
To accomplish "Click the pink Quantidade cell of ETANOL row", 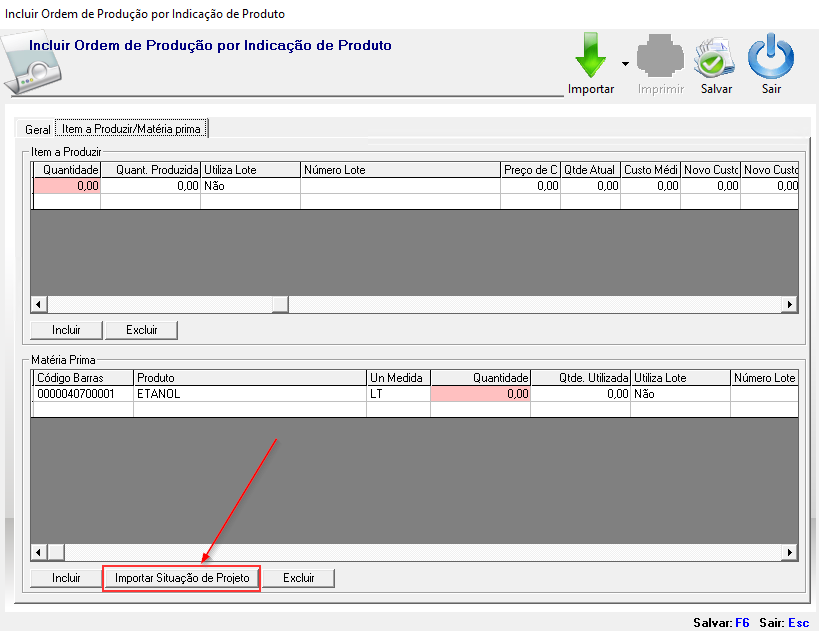I will tap(481, 394).
